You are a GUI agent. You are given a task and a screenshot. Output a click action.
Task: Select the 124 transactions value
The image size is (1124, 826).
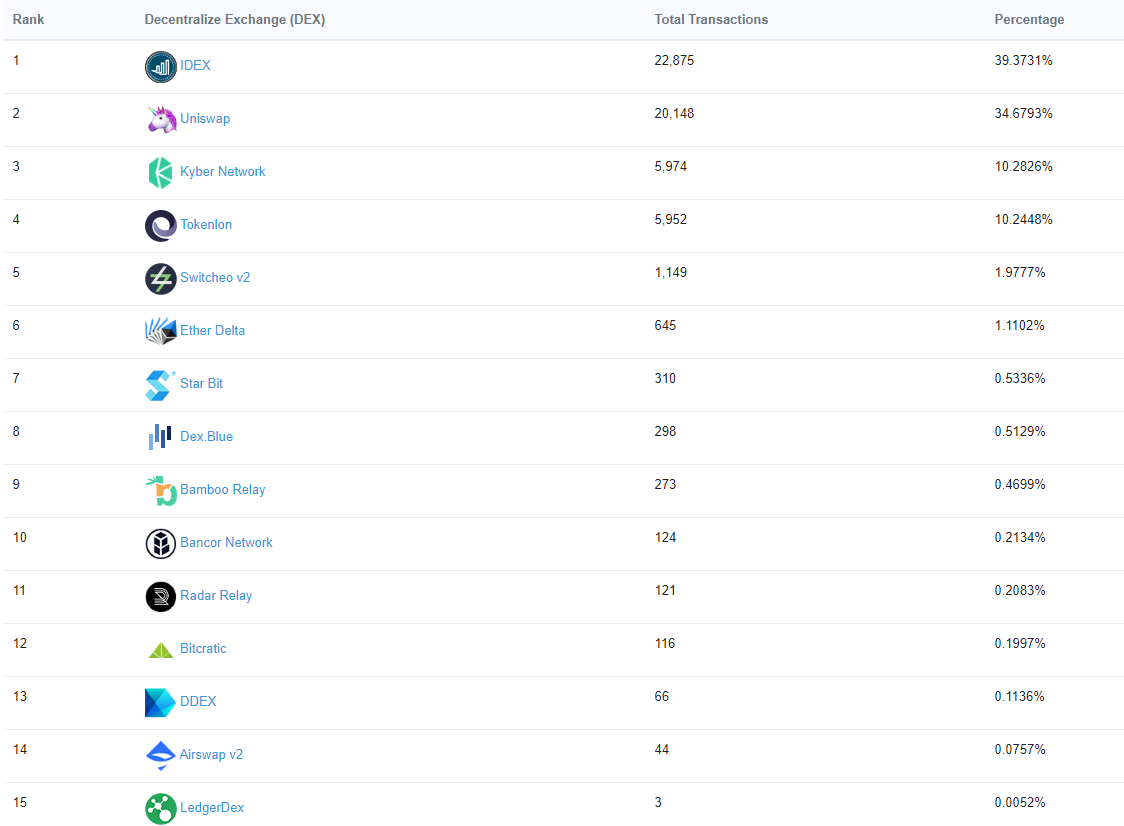(x=665, y=538)
